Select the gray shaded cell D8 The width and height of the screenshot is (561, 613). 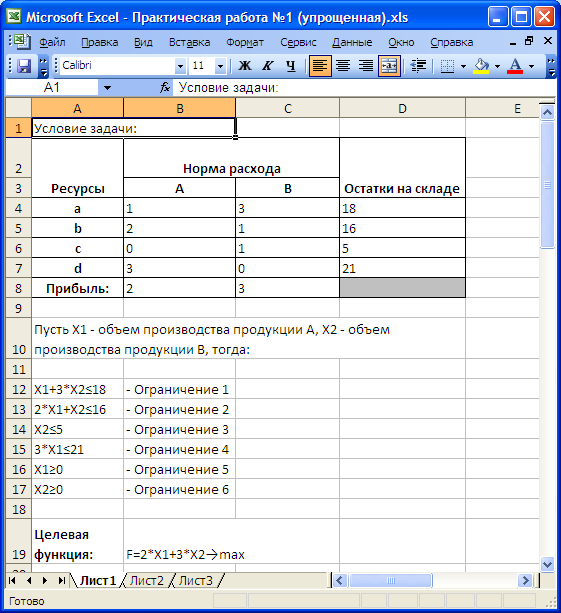[x=402, y=288]
